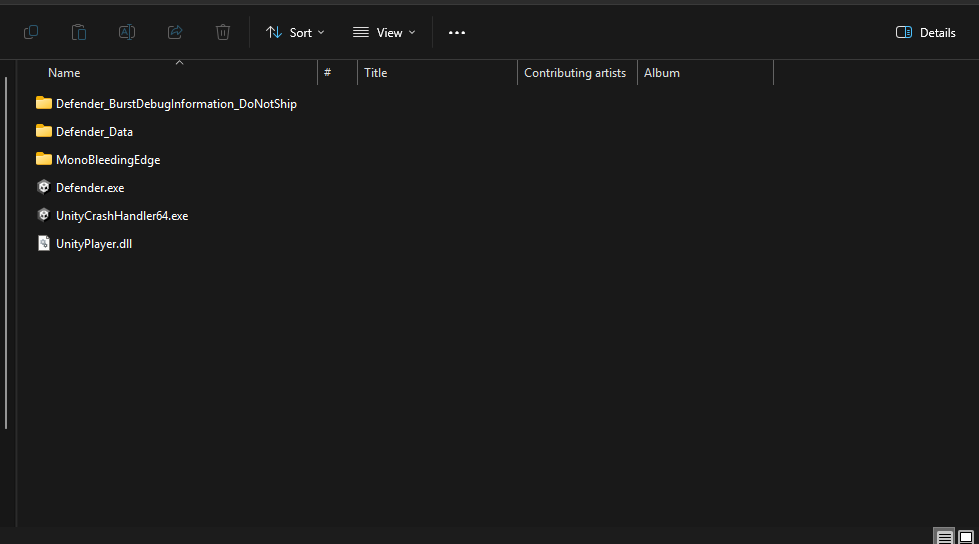Sort files by the Name column header
The height and width of the screenshot is (544, 979).
point(64,73)
